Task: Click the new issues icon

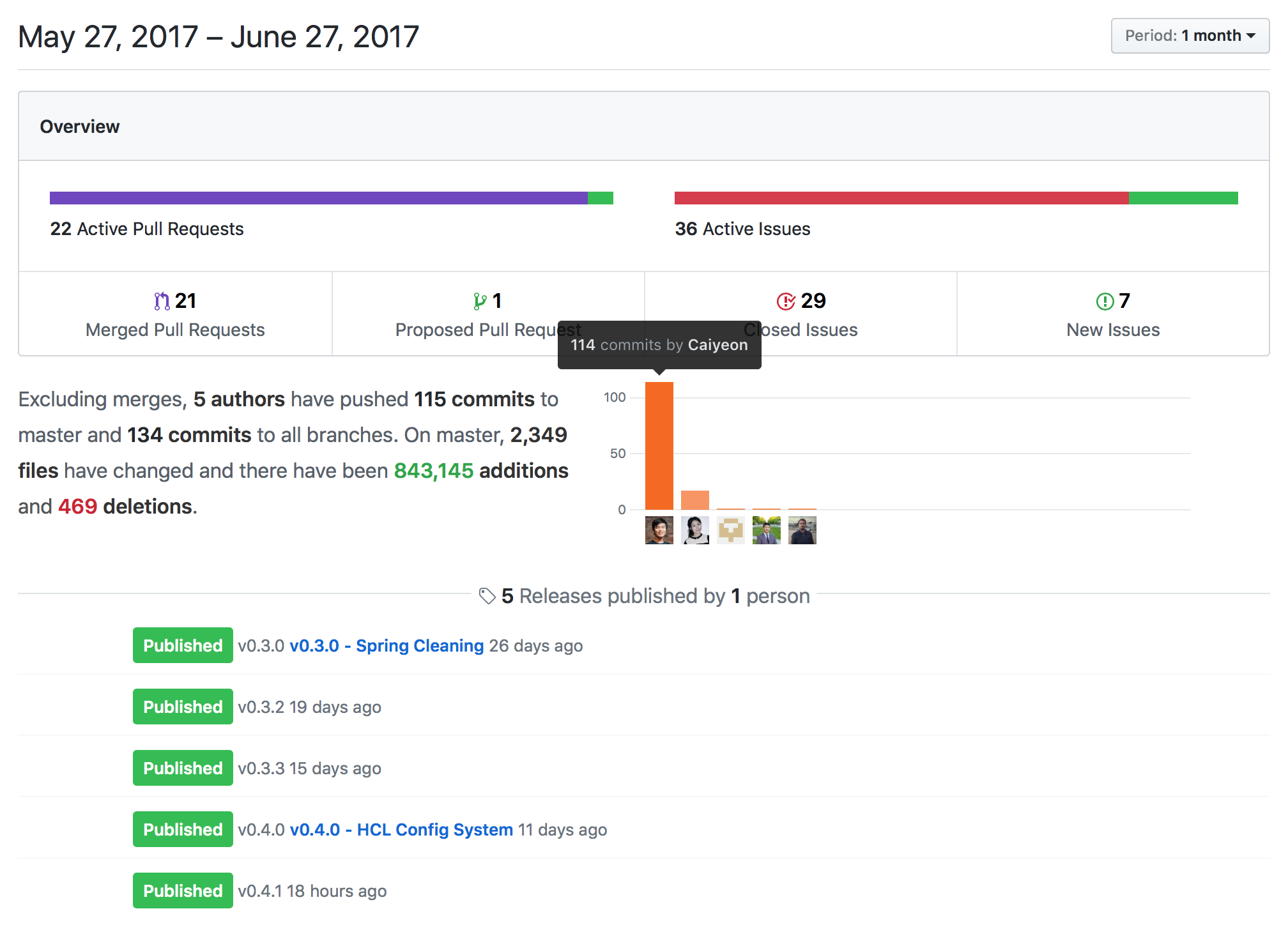Action: pos(1105,301)
